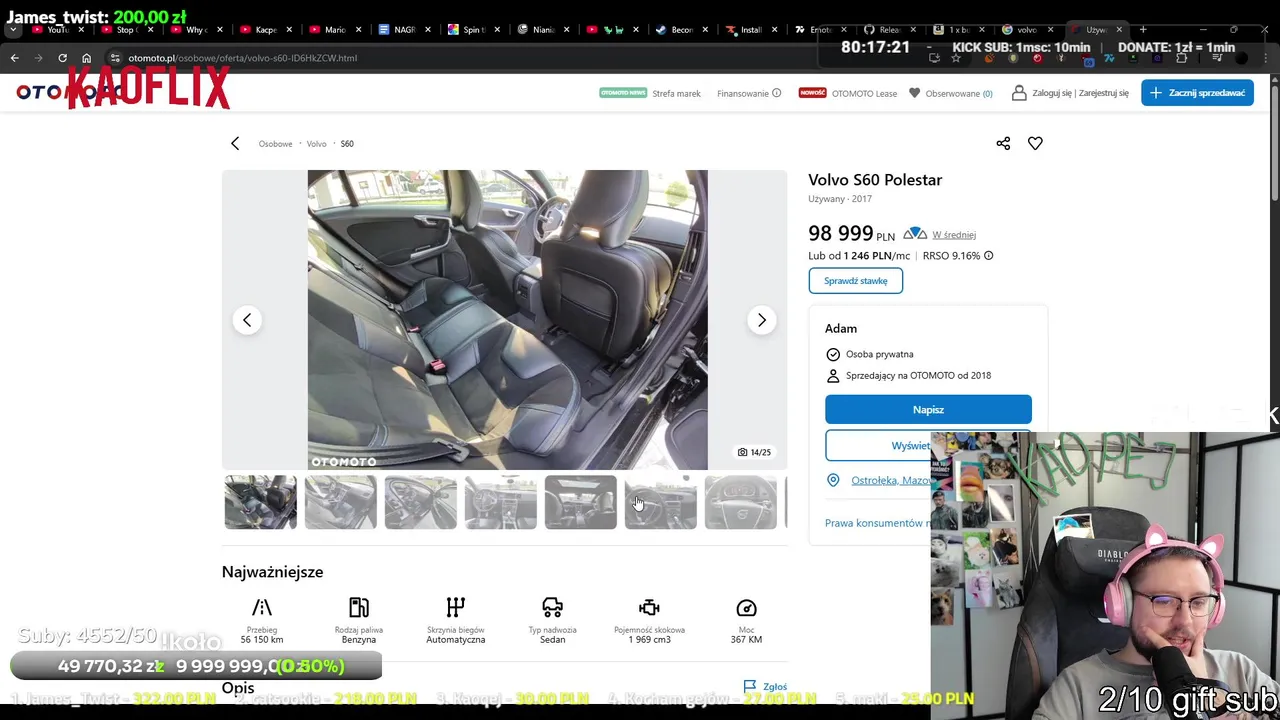Click the site info icon in address bar
Screen dimensions: 1280x720
coord(115,58)
